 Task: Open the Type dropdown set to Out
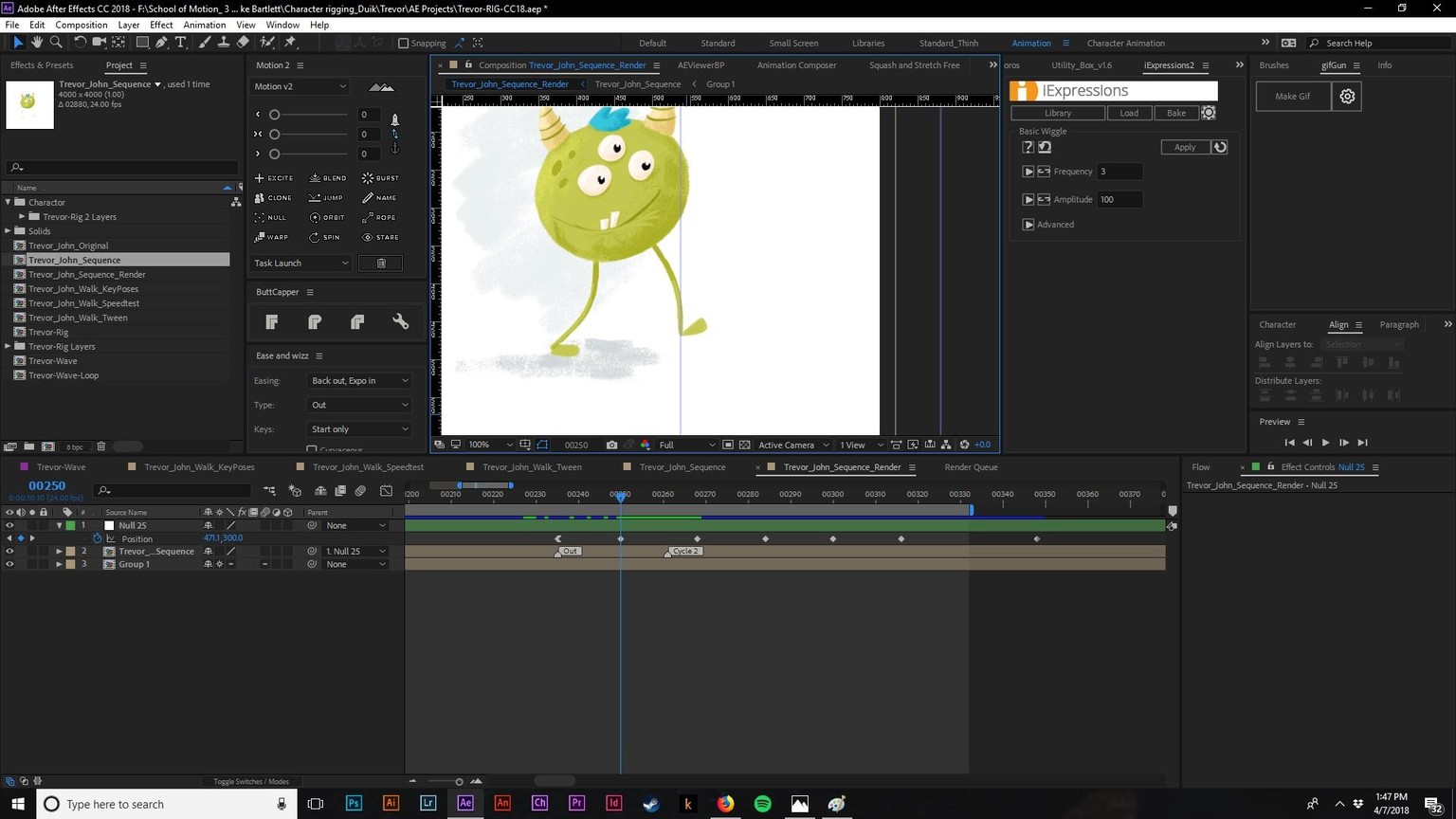(359, 405)
